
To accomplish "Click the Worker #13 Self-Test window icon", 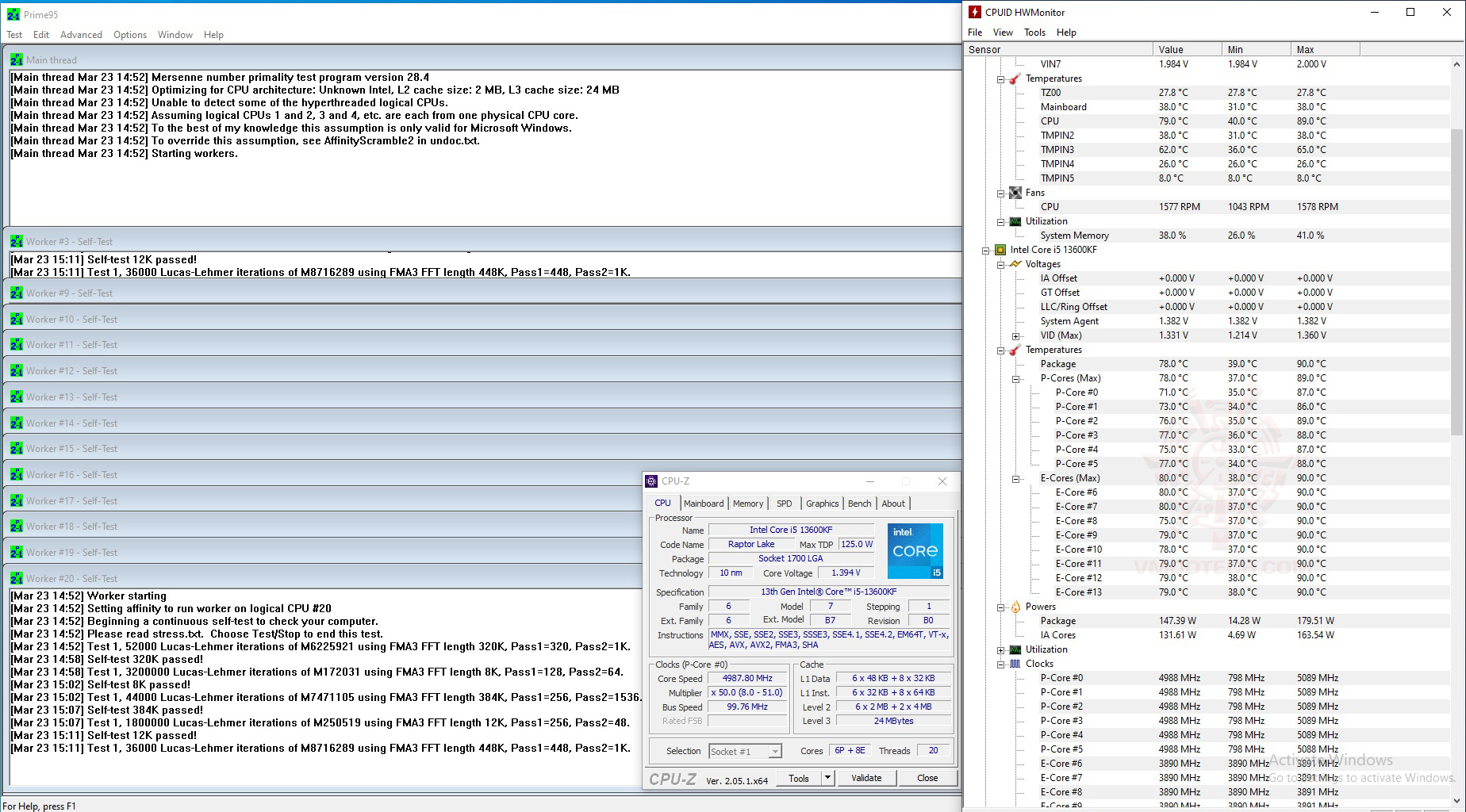I will pos(17,397).
